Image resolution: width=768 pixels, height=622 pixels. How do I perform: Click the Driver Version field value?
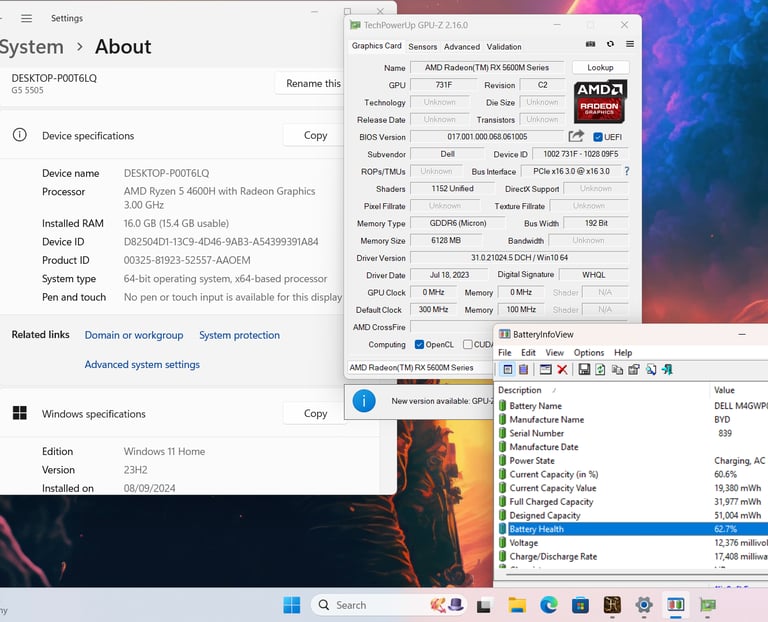click(519, 258)
